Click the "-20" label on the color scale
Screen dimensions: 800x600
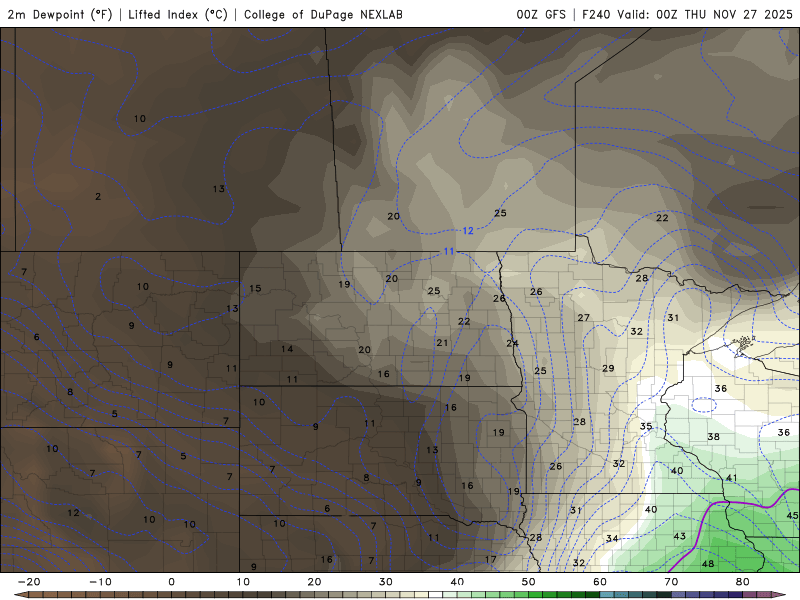click(x=29, y=582)
